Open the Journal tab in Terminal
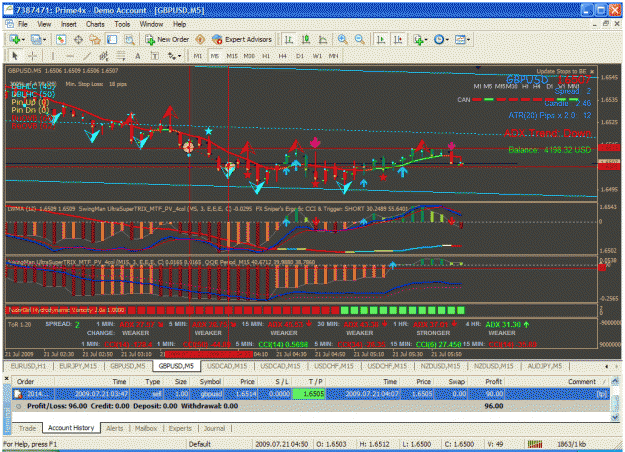The height and width of the screenshot is (452, 625). (x=214, y=428)
